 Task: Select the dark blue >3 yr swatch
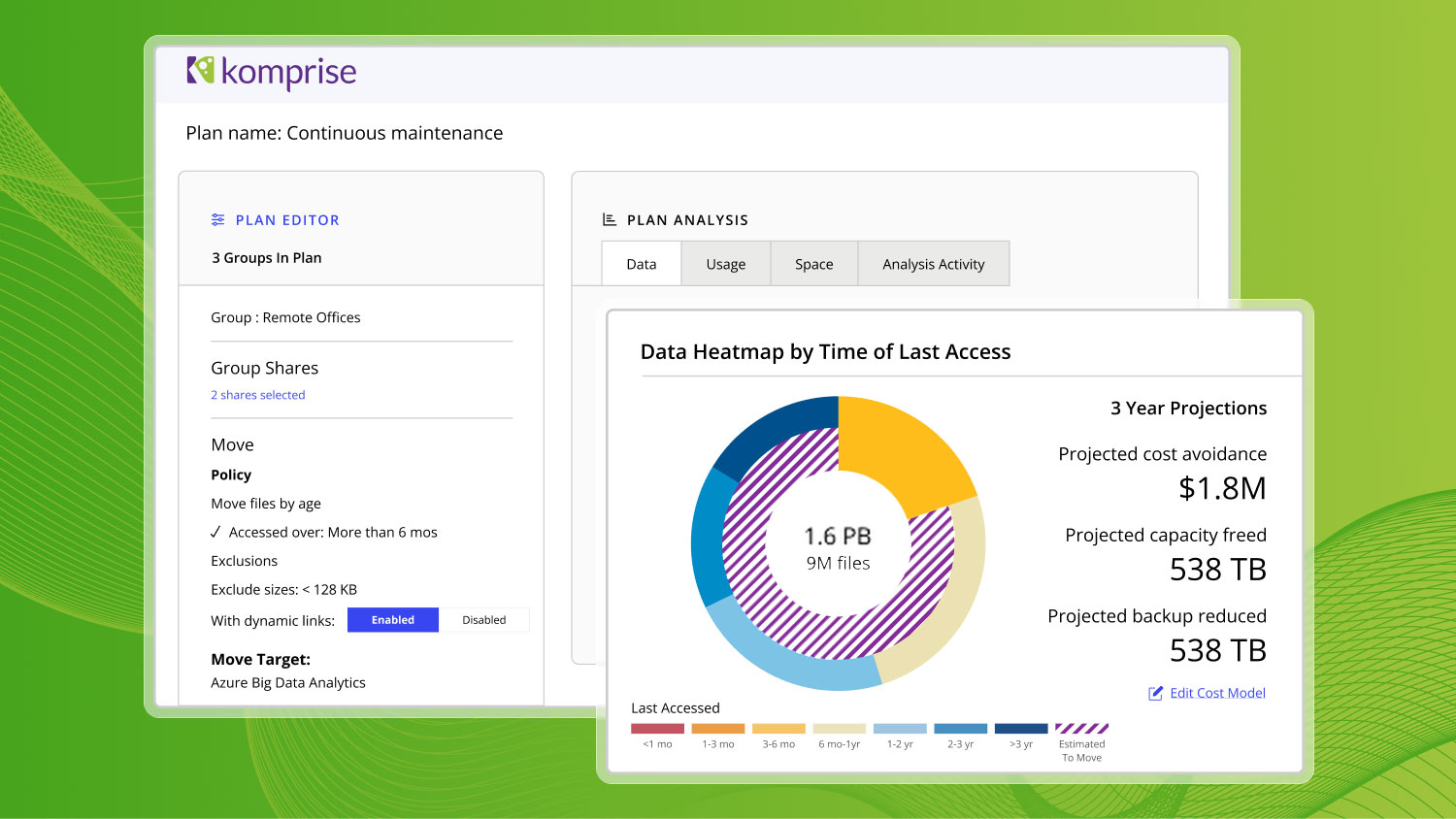point(1020,728)
